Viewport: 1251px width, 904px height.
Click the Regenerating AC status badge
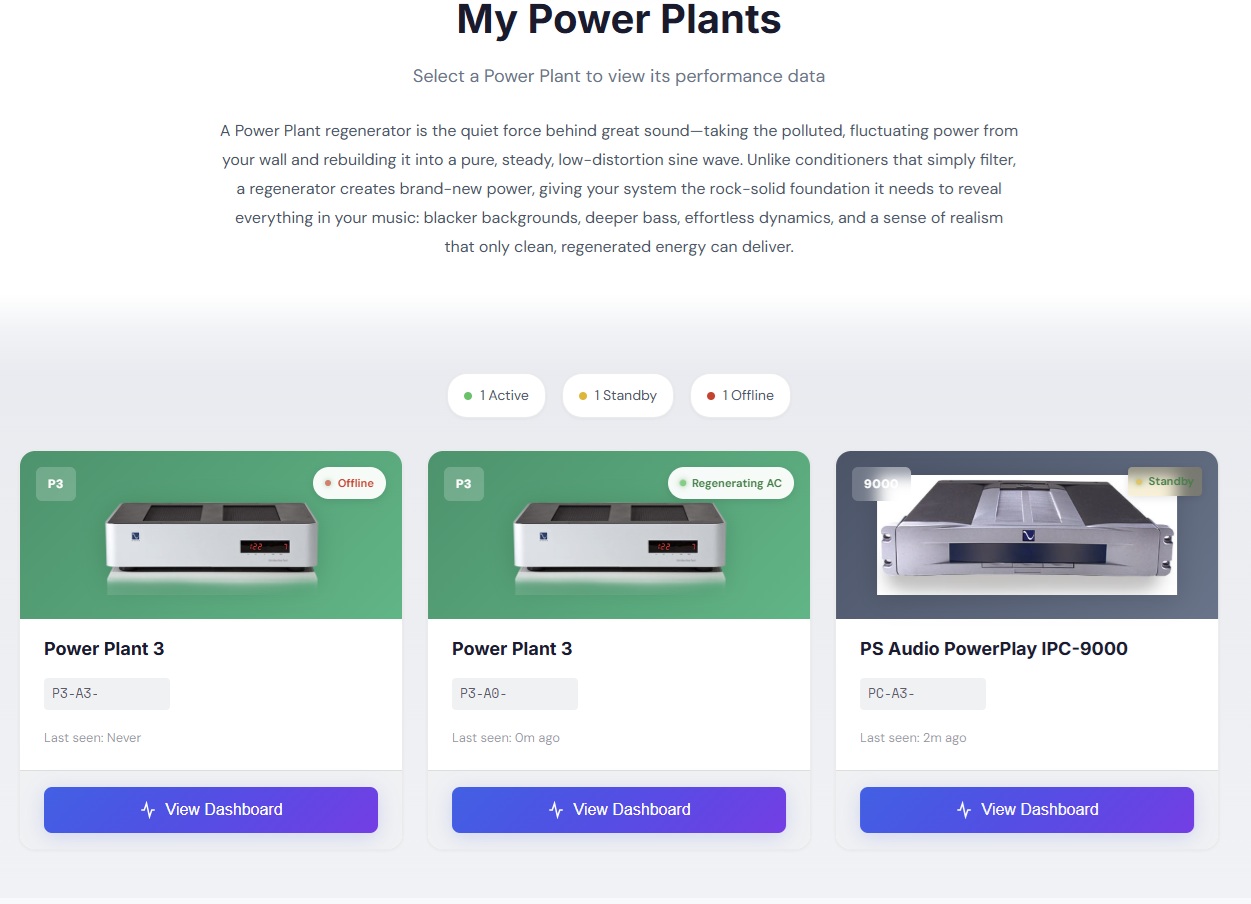click(730, 483)
